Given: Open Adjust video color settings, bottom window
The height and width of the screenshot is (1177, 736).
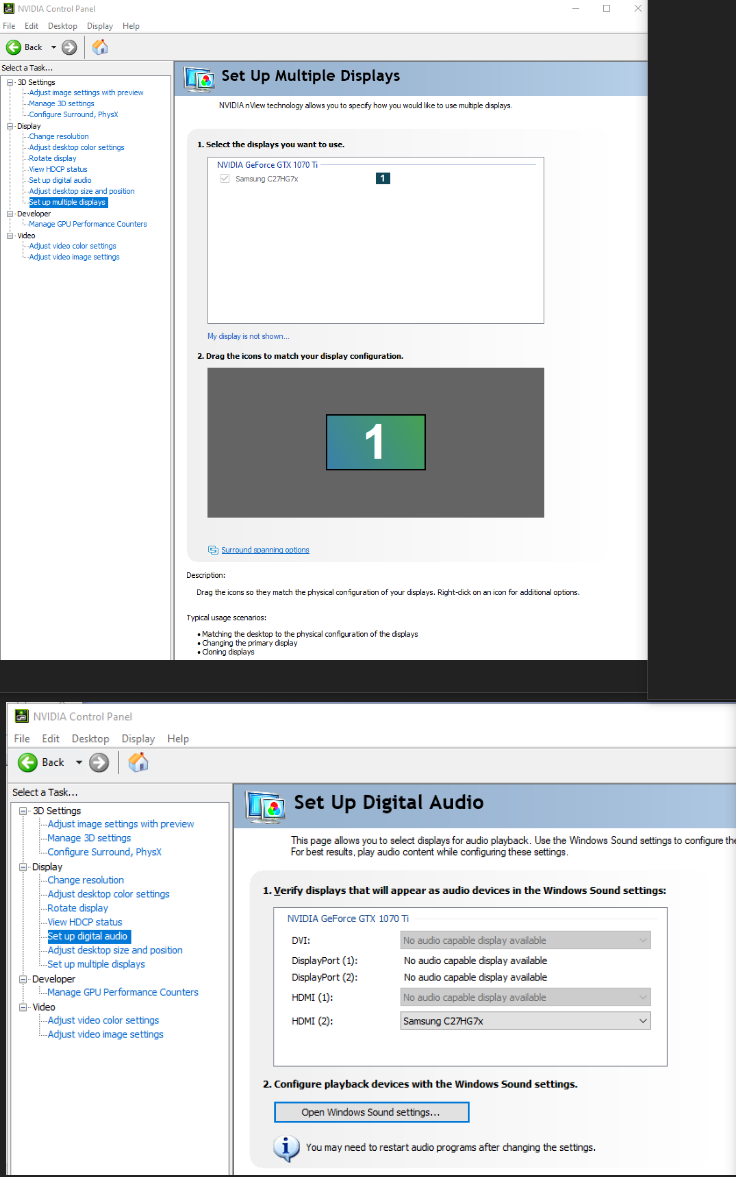Looking at the screenshot, I should pos(104,1020).
